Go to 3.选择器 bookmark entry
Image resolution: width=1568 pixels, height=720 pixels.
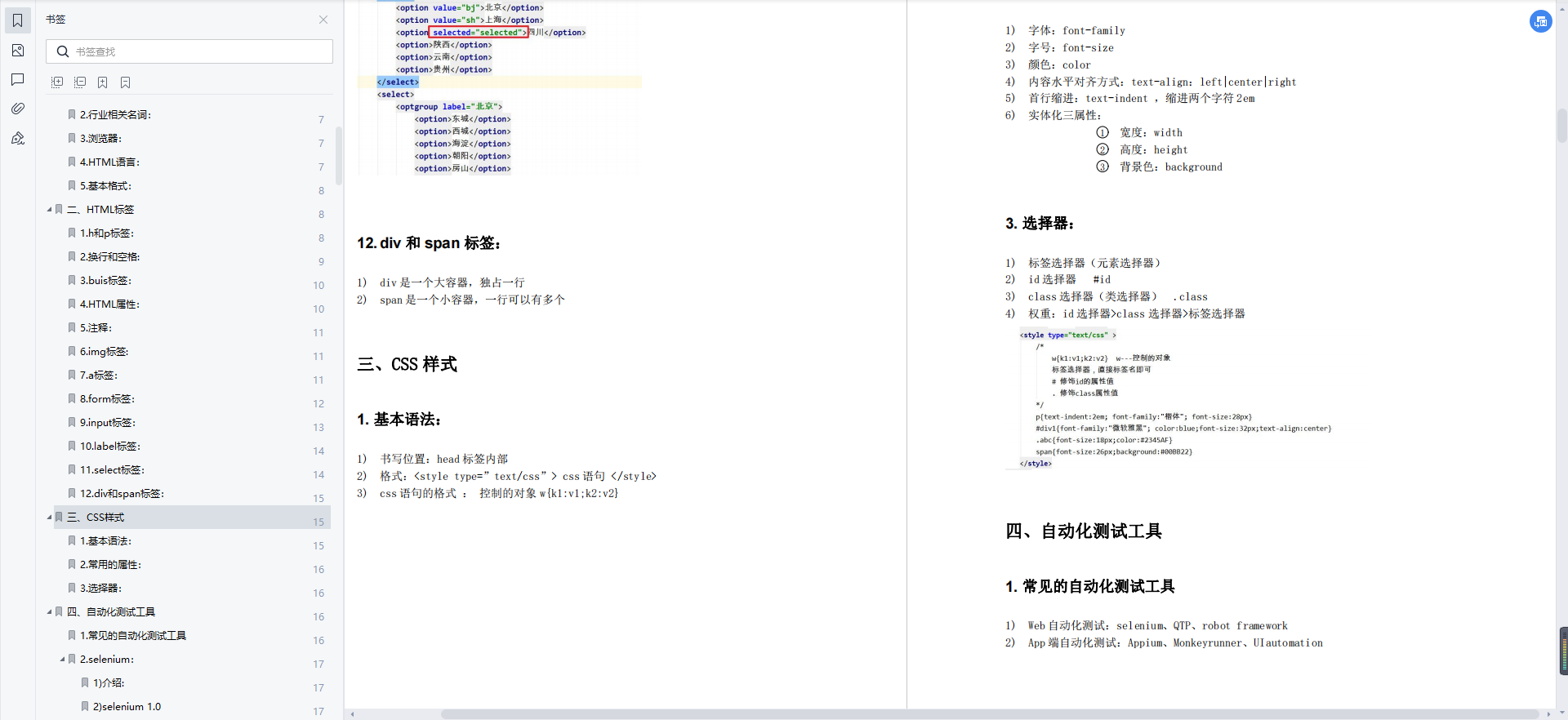point(100,589)
